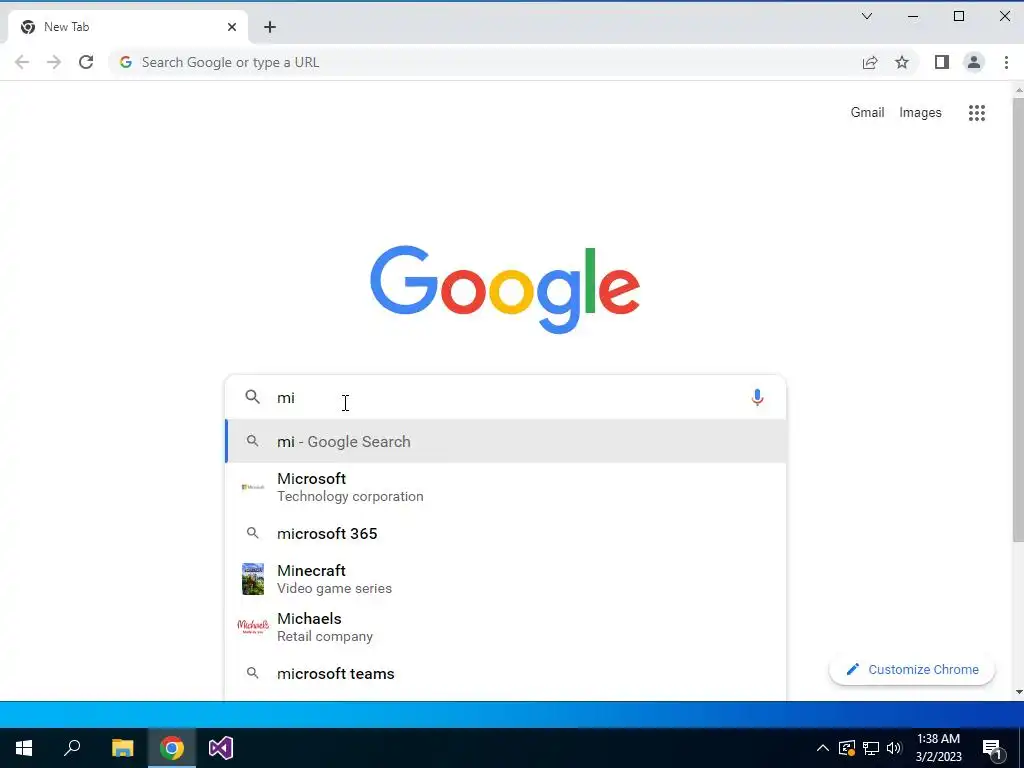Select the "mi - Google Search" suggestion
The width and height of the screenshot is (1024, 768).
(x=505, y=441)
